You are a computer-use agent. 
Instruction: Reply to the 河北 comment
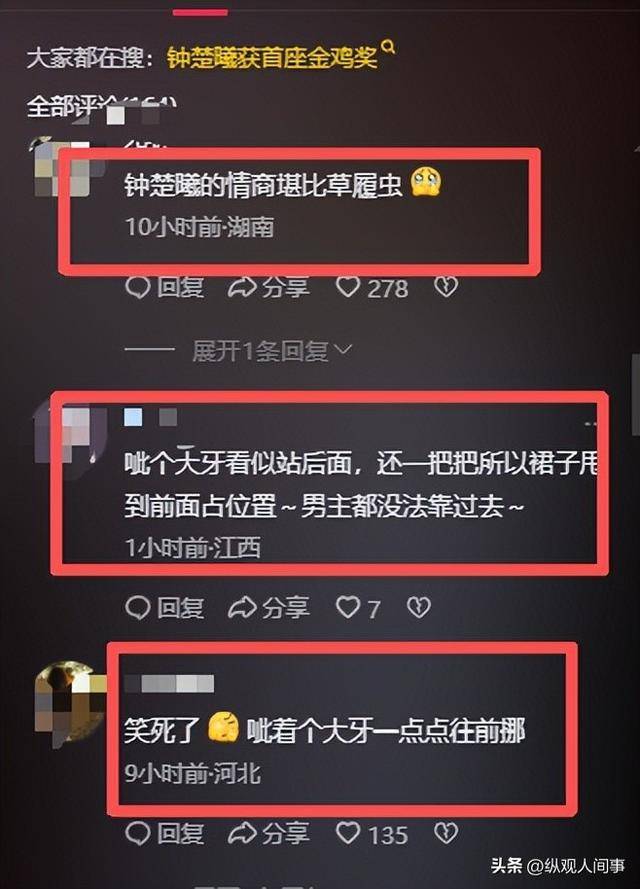coord(164,833)
